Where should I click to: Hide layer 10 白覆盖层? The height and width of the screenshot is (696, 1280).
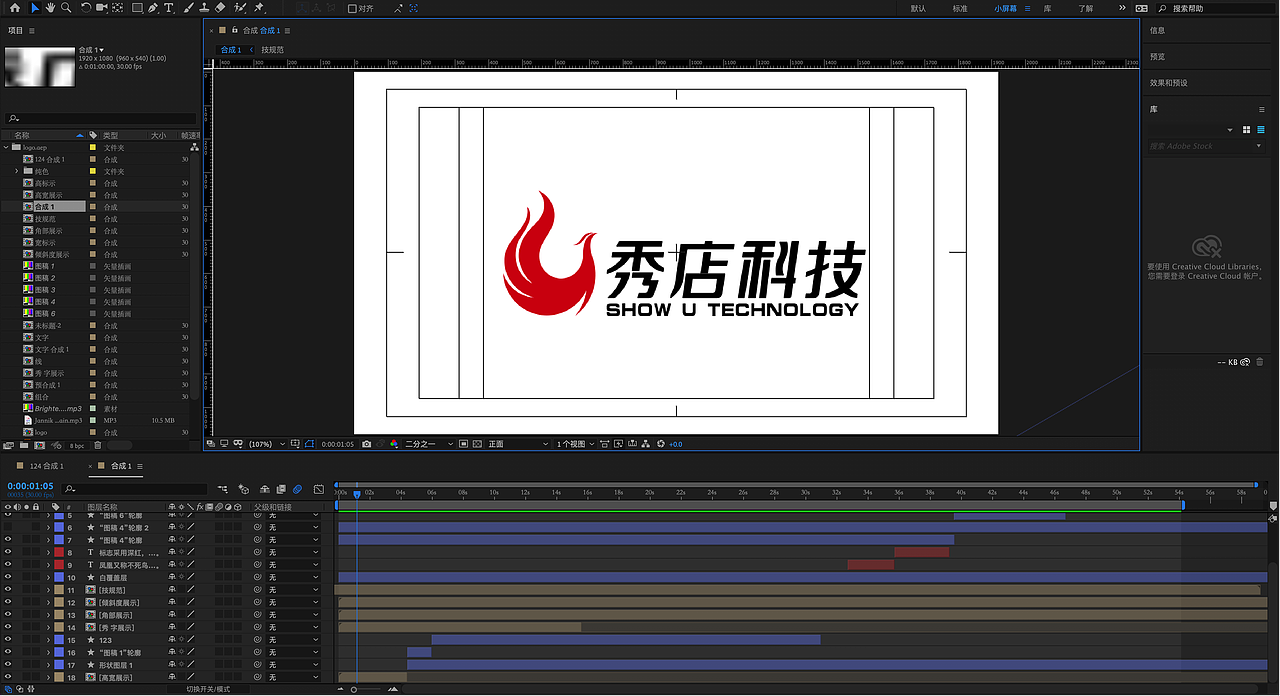[x=7, y=577]
